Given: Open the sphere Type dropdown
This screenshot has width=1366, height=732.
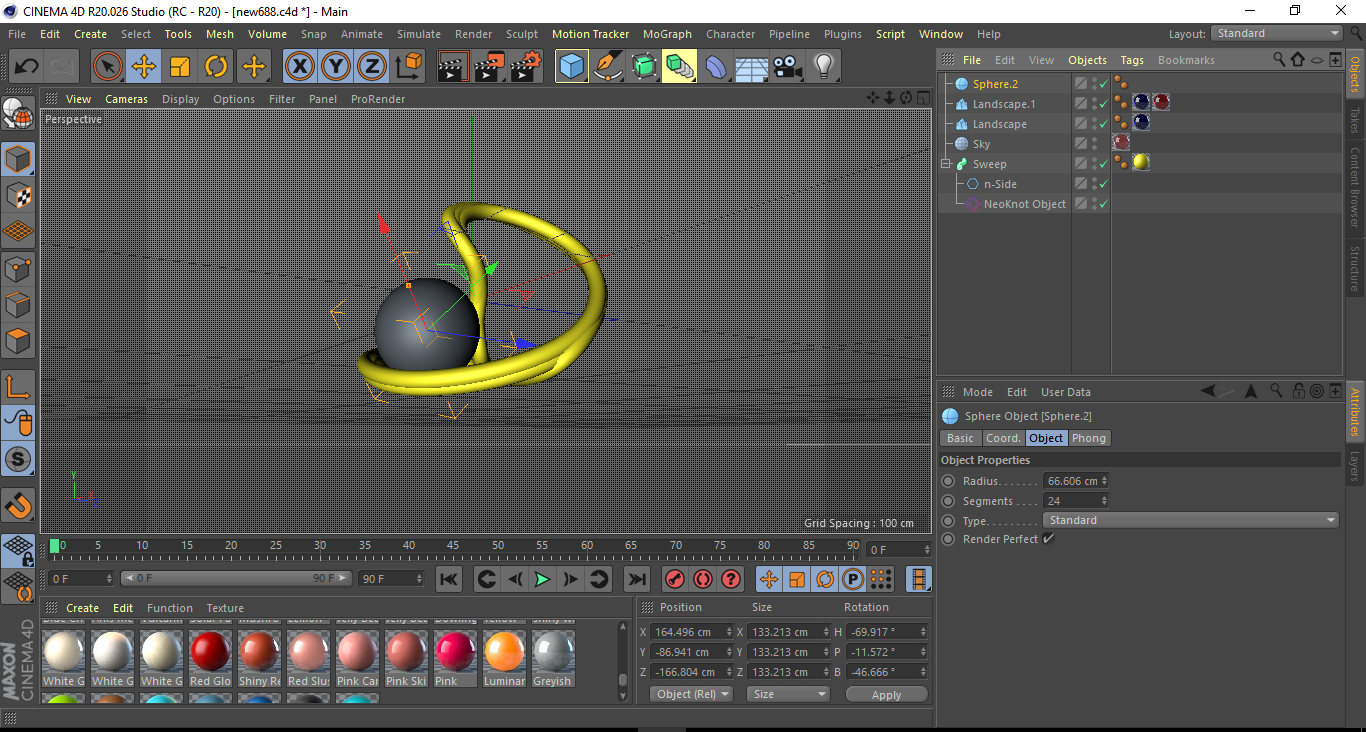Looking at the screenshot, I should point(1190,520).
